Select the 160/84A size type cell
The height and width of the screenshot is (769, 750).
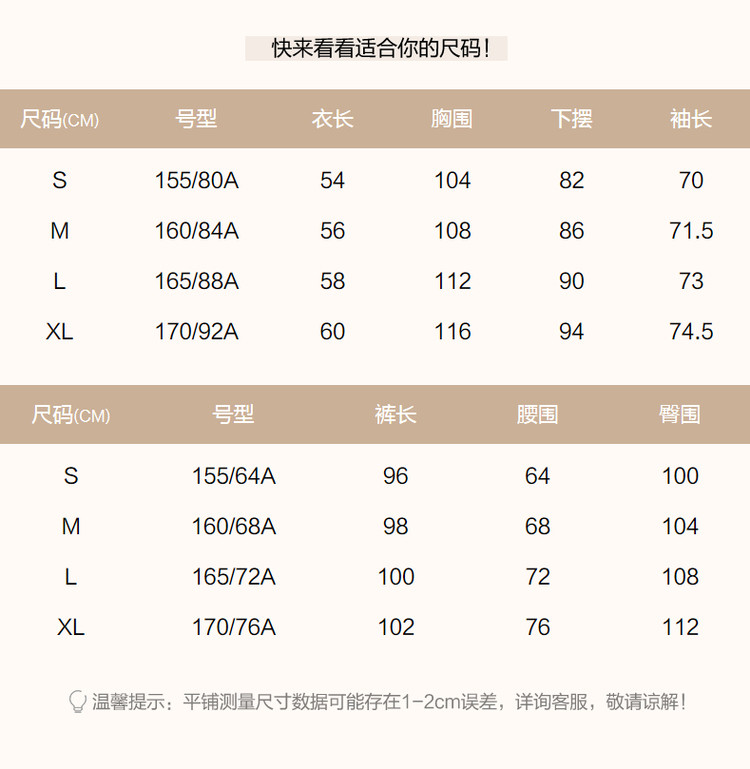tap(196, 231)
